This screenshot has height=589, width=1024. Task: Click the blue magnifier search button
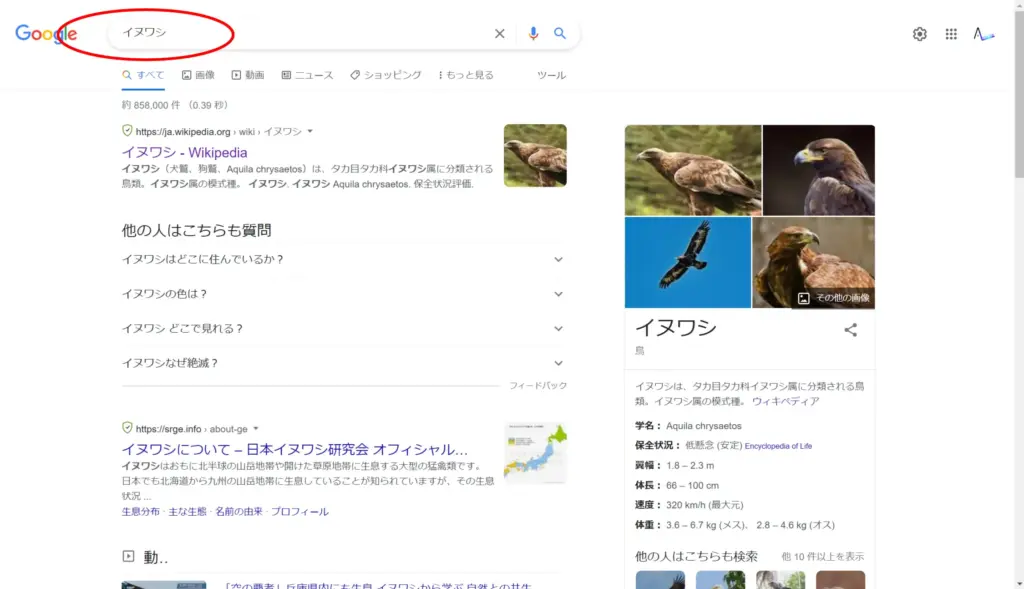[560, 33]
